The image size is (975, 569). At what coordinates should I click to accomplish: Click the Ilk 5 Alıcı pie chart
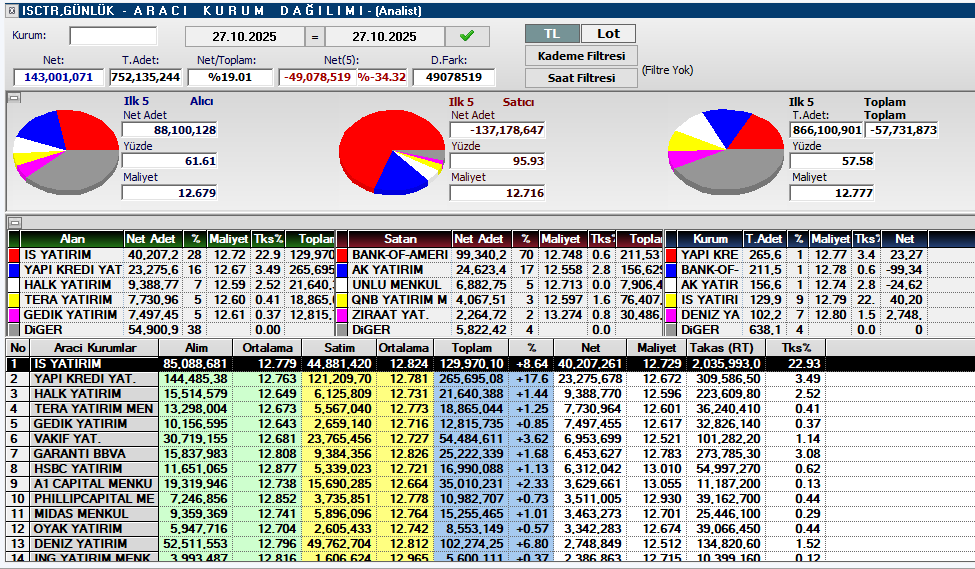tap(66, 152)
